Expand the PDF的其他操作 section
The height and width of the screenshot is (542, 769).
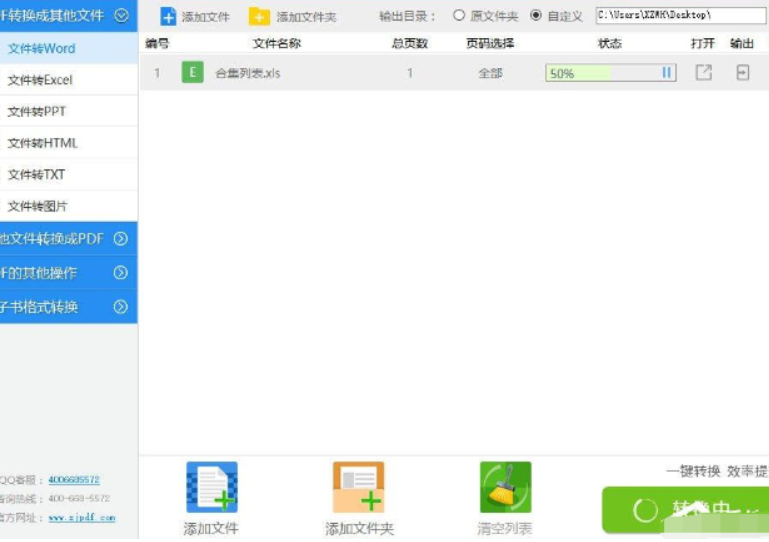pos(121,273)
